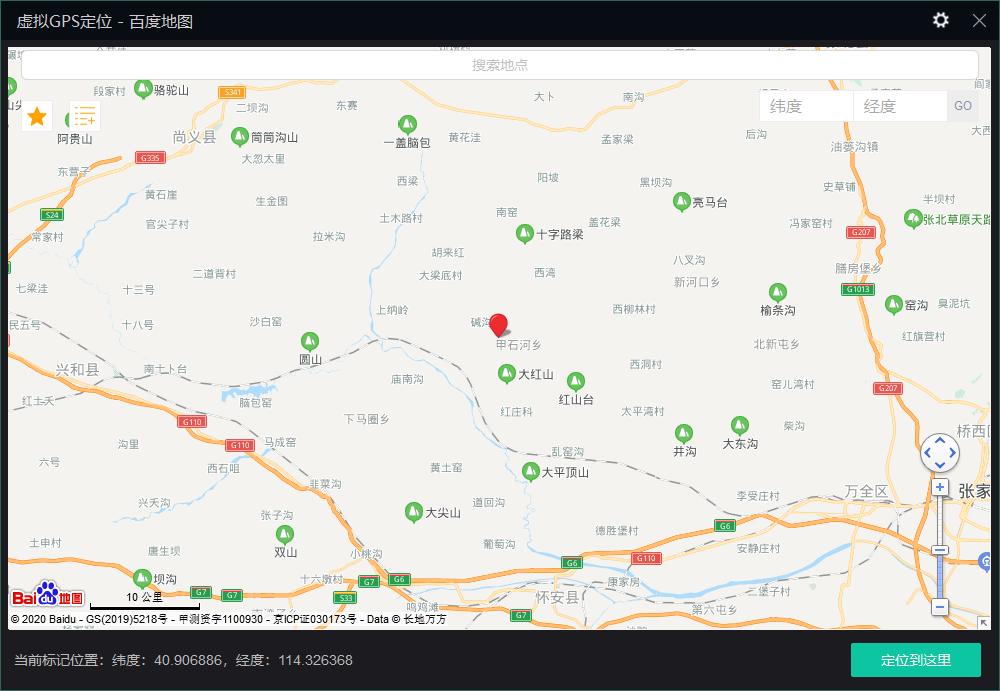Click the 搜索地点 search box
This screenshot has width=1000, height=691.
[500, 65]
